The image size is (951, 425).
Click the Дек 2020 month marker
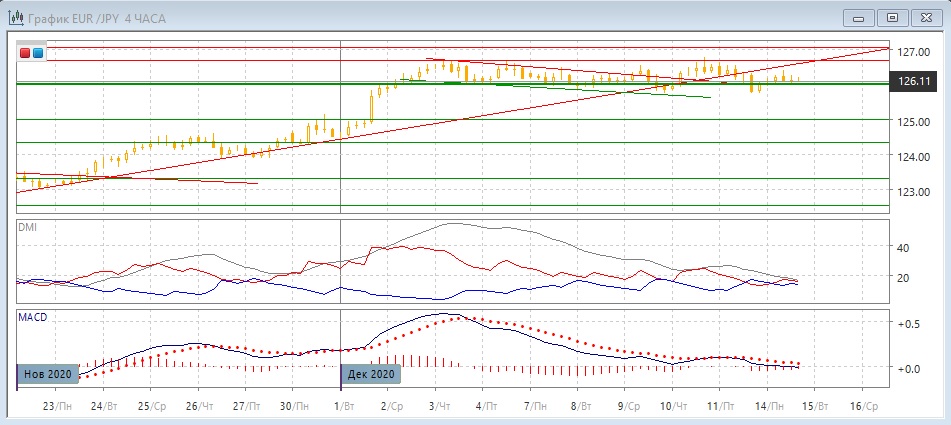pyautogui.click(x=372, y=374)
